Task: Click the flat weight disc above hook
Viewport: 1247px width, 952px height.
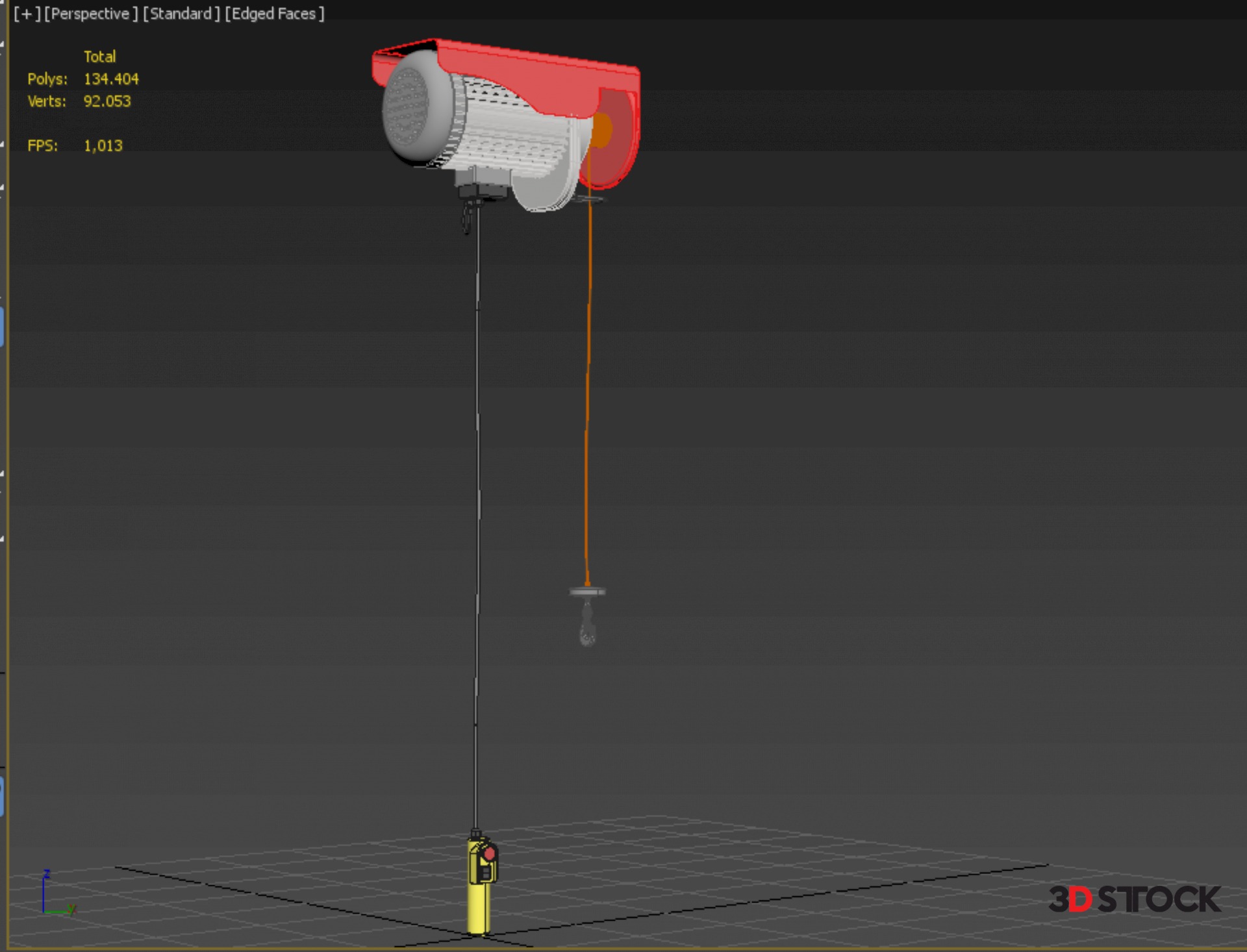Action: click(x=588, y=592)
